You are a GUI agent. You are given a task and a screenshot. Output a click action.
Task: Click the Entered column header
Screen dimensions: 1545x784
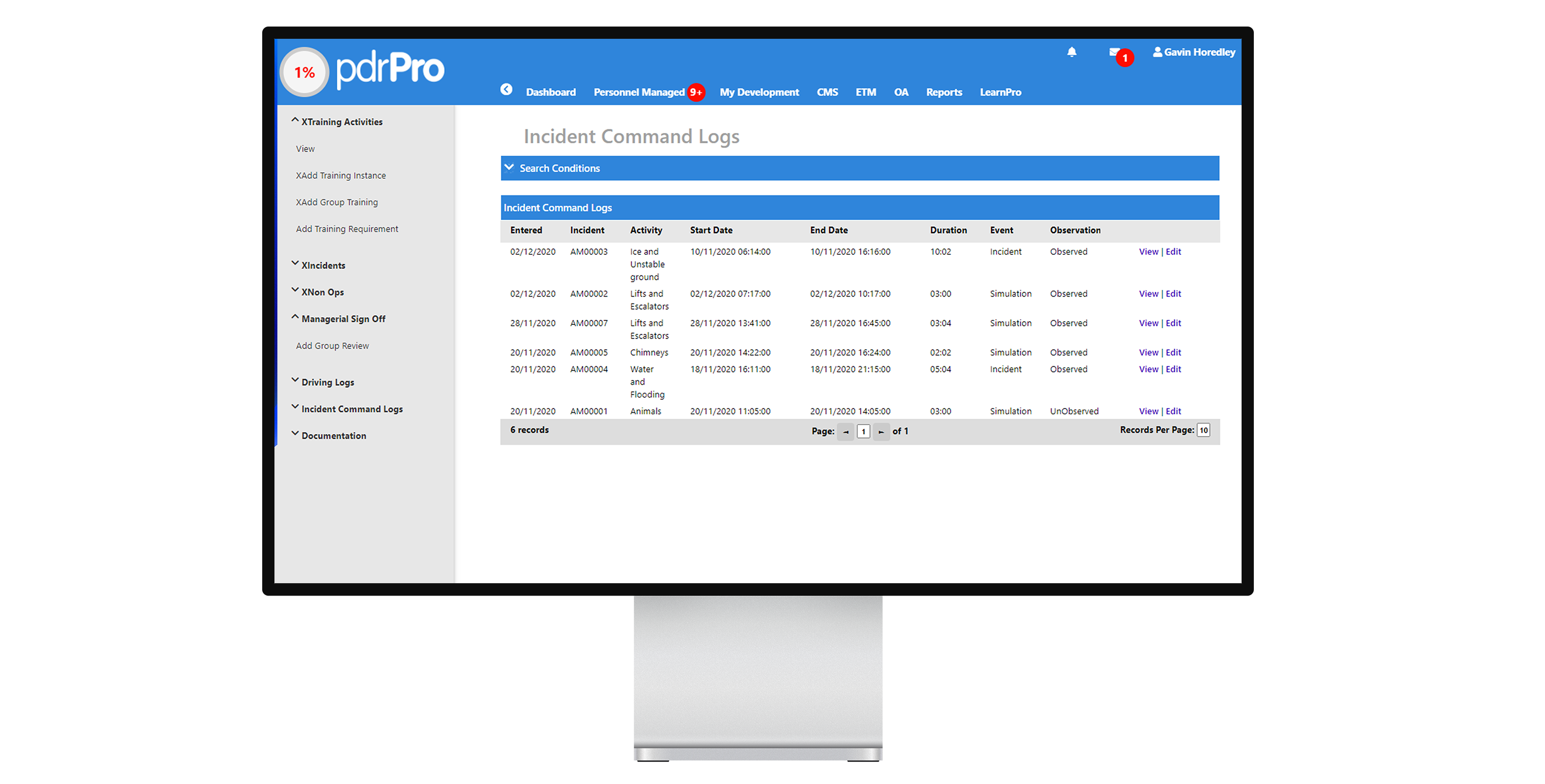tap(526, 230)
